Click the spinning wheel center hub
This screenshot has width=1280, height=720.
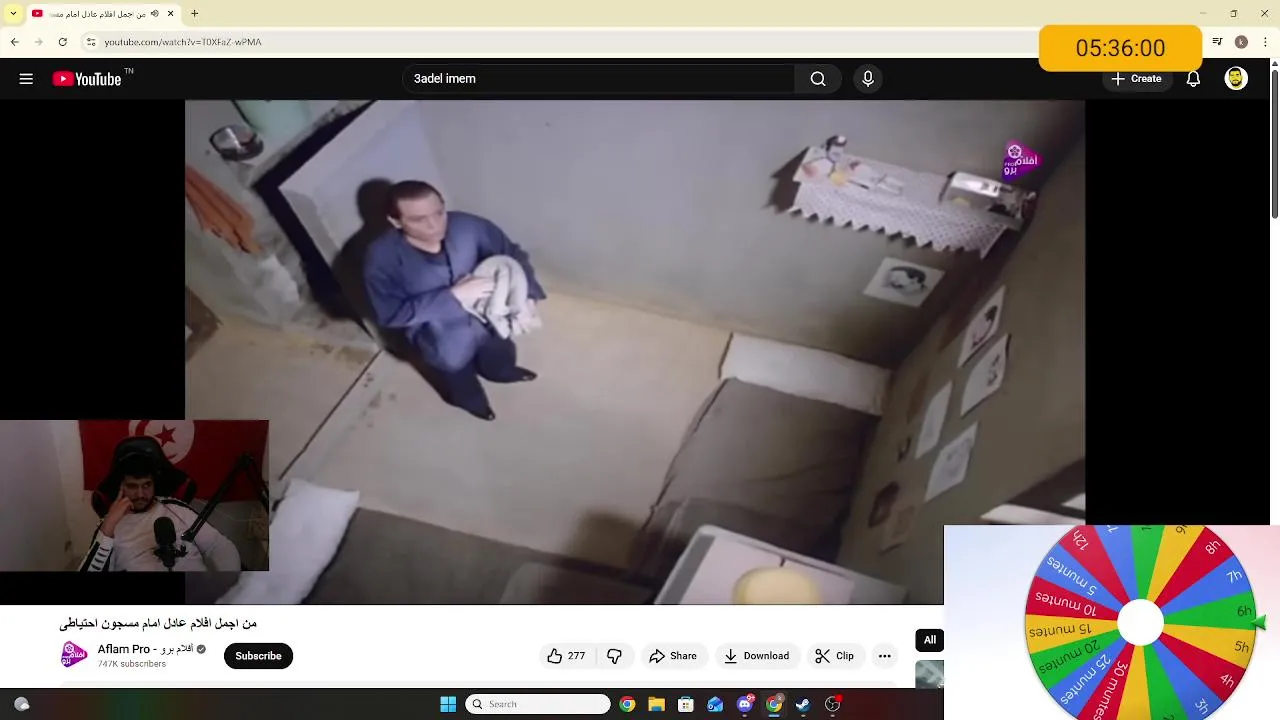pos(1140,623)
